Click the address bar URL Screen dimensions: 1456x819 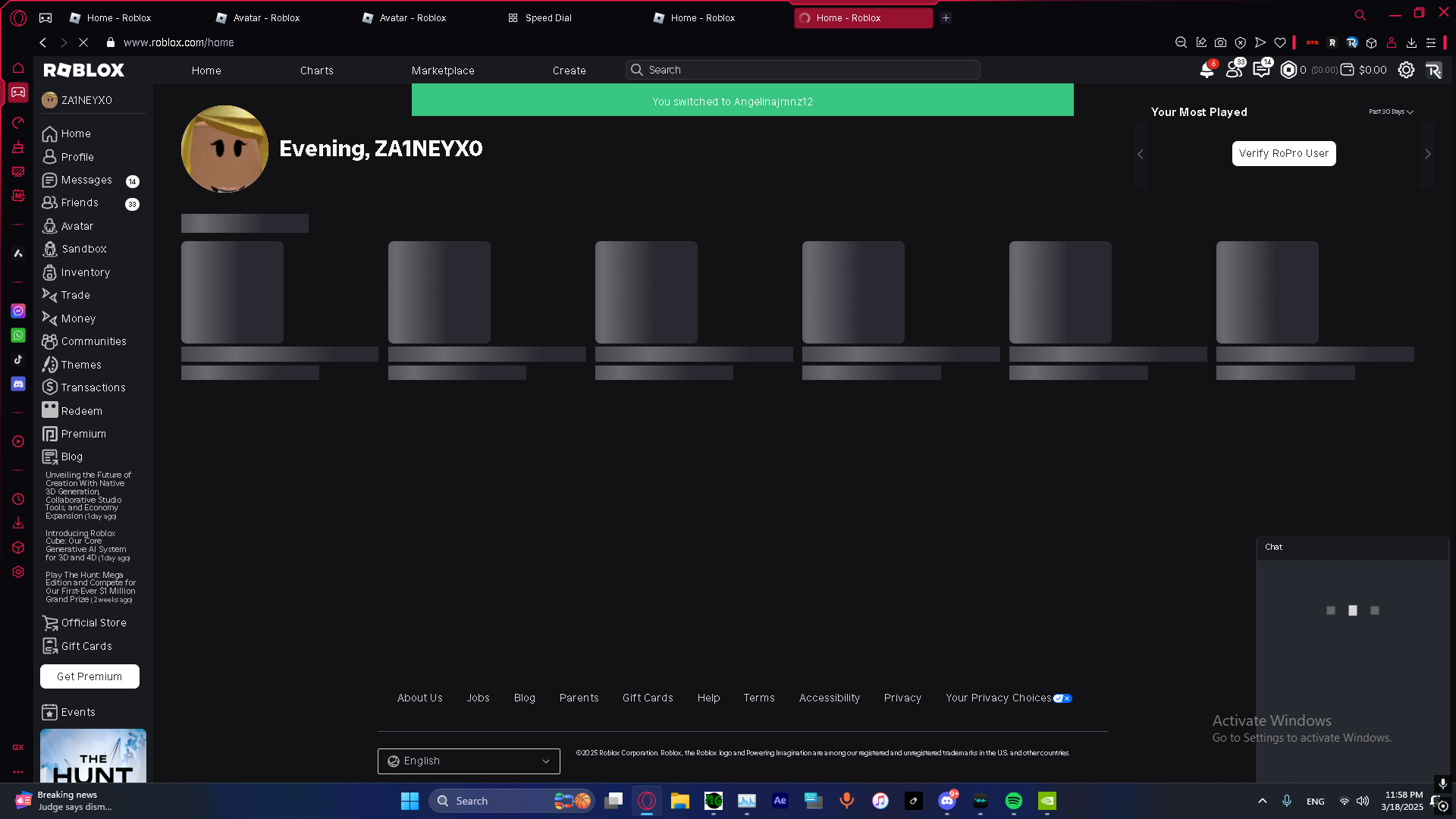coord(179,42)
